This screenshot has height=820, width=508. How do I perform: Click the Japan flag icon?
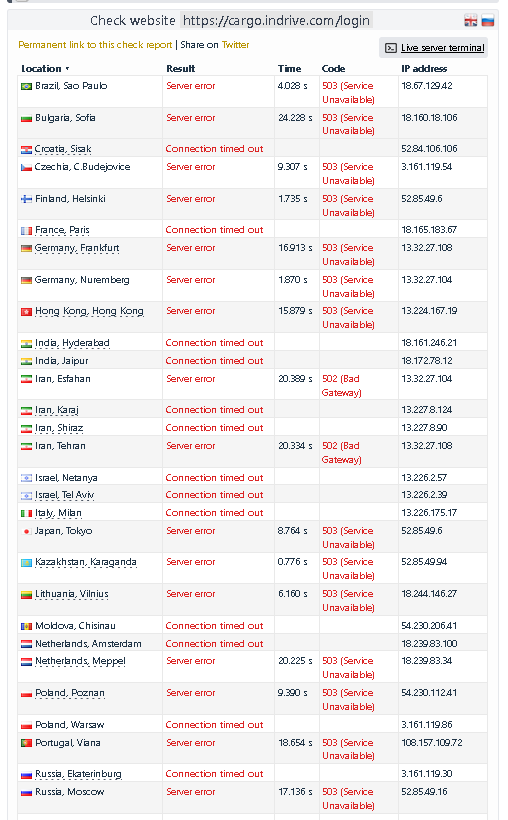coord(26,531)
